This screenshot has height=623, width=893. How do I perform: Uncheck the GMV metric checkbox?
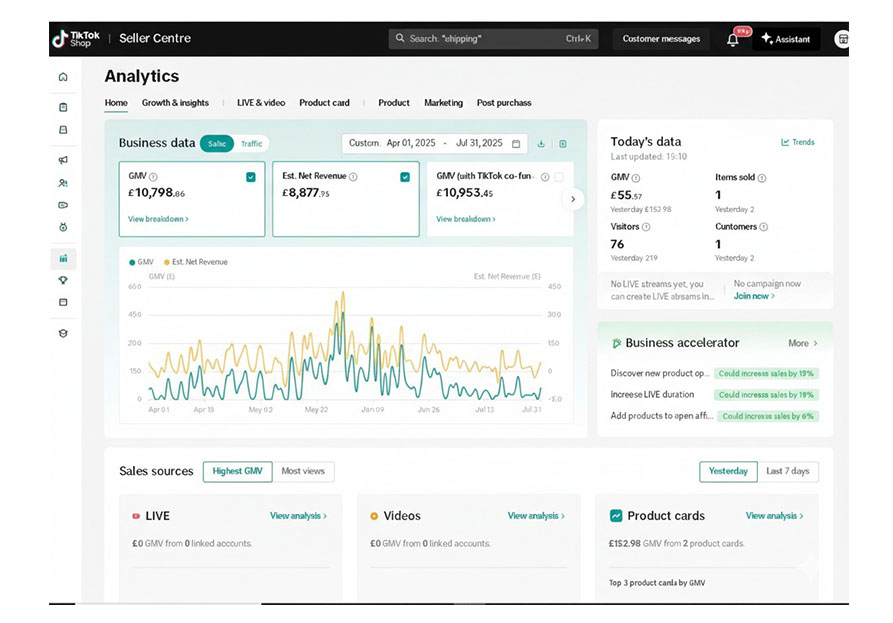(x=250, y=177)
